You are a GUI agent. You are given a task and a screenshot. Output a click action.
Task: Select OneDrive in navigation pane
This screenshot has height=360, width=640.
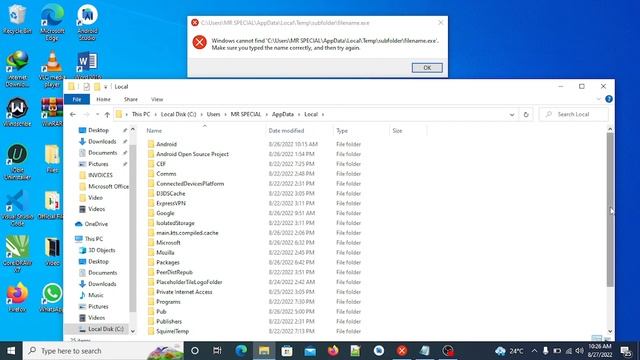click(x=96, y=224)
